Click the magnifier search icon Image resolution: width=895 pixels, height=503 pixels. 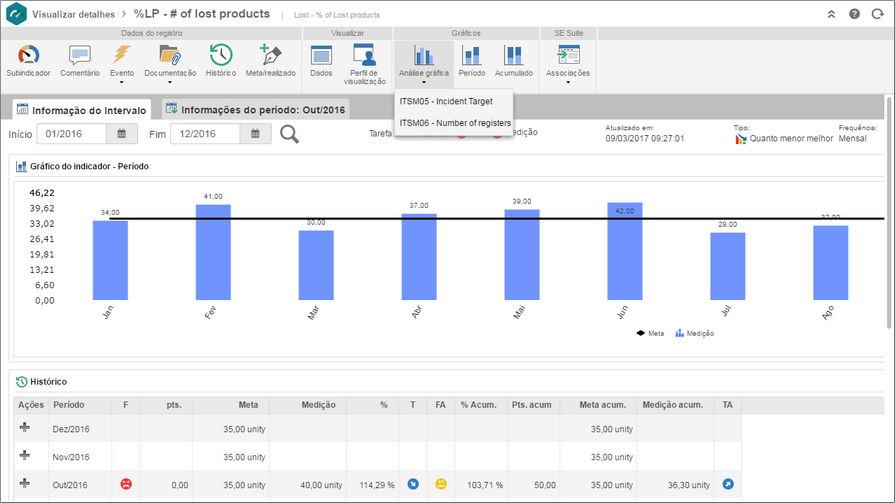(x=289, y=134)
